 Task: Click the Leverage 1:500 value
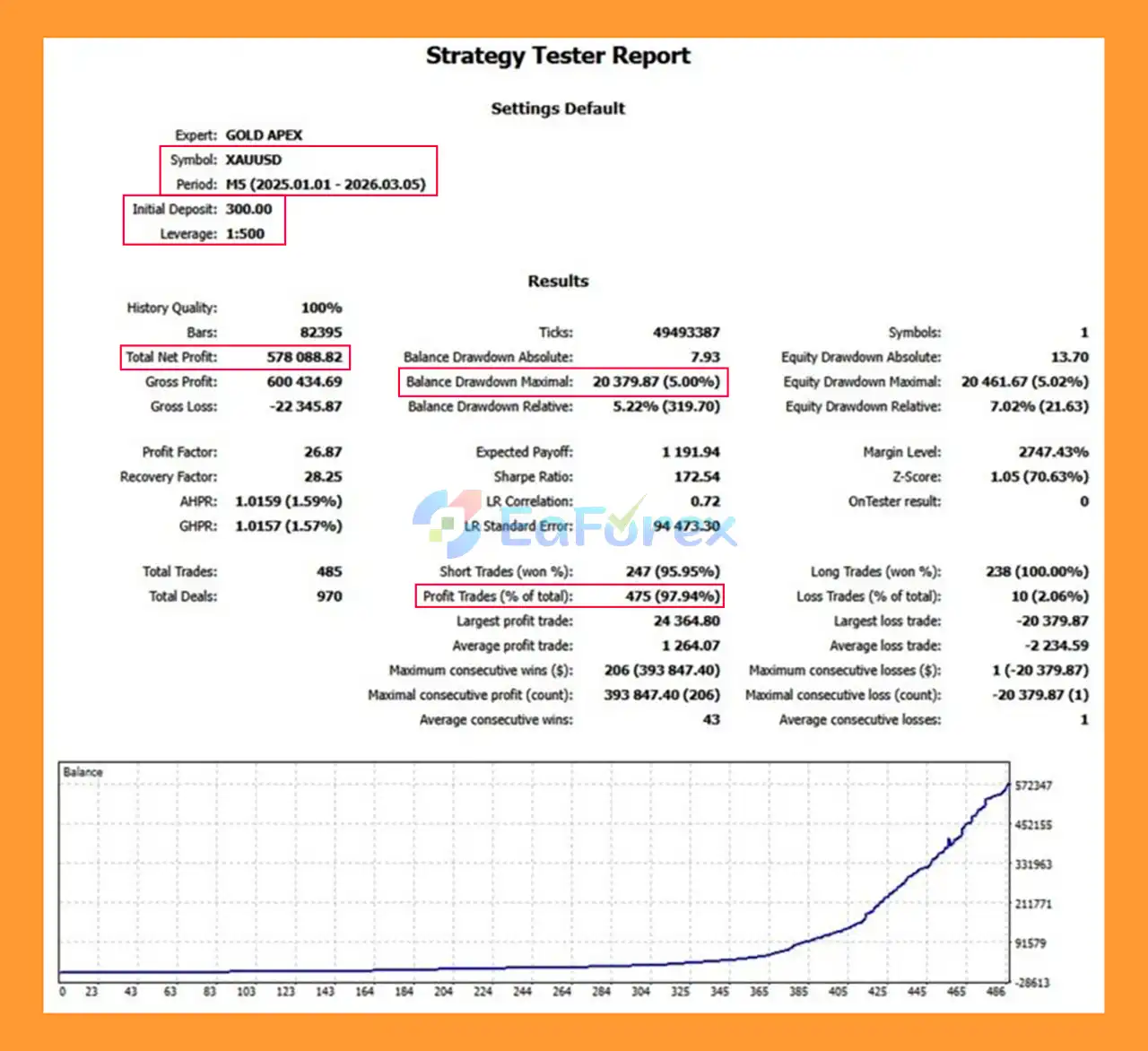click(x=245, y=234)
